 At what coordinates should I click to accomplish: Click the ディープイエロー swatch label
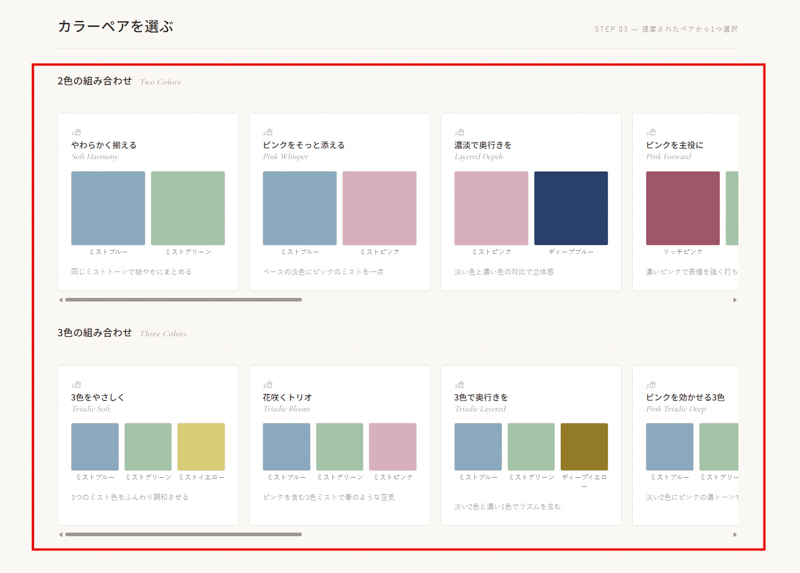584,481
